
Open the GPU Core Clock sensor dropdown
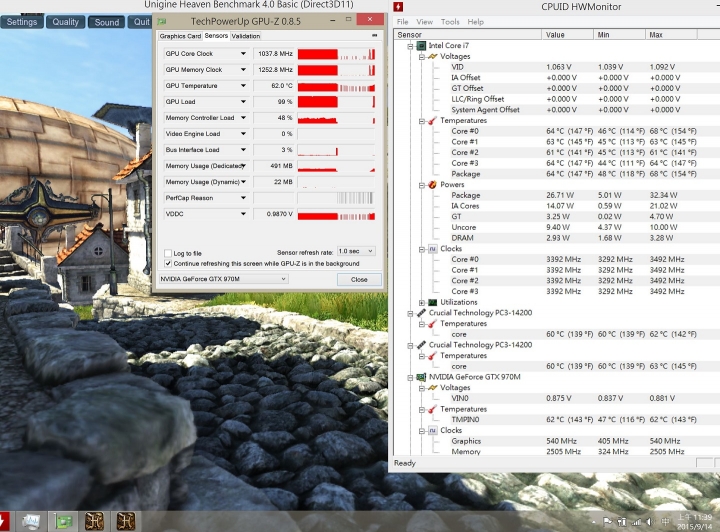(243, 54)
